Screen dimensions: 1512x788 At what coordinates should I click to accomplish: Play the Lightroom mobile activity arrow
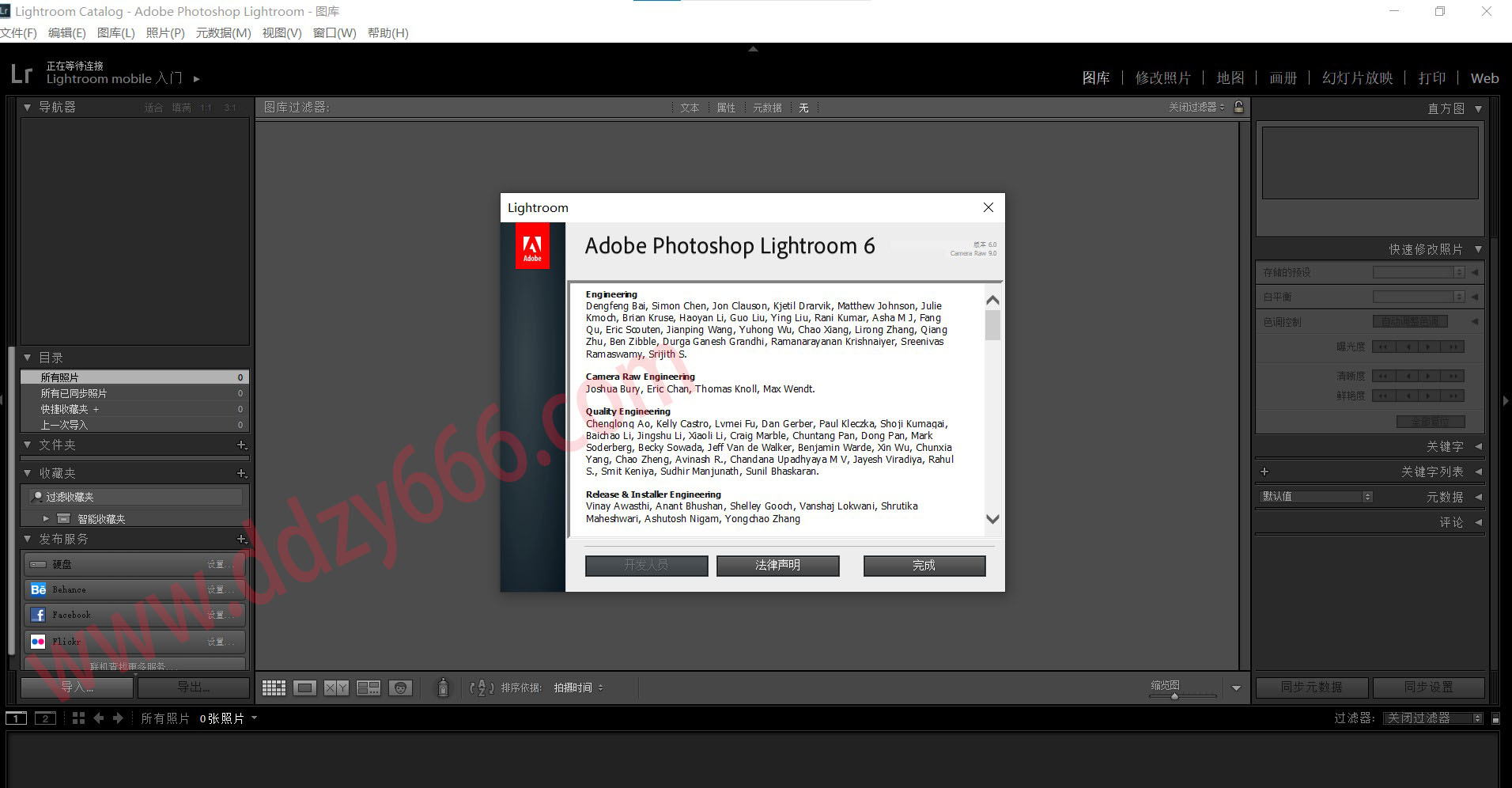click(x=197, y=79)
